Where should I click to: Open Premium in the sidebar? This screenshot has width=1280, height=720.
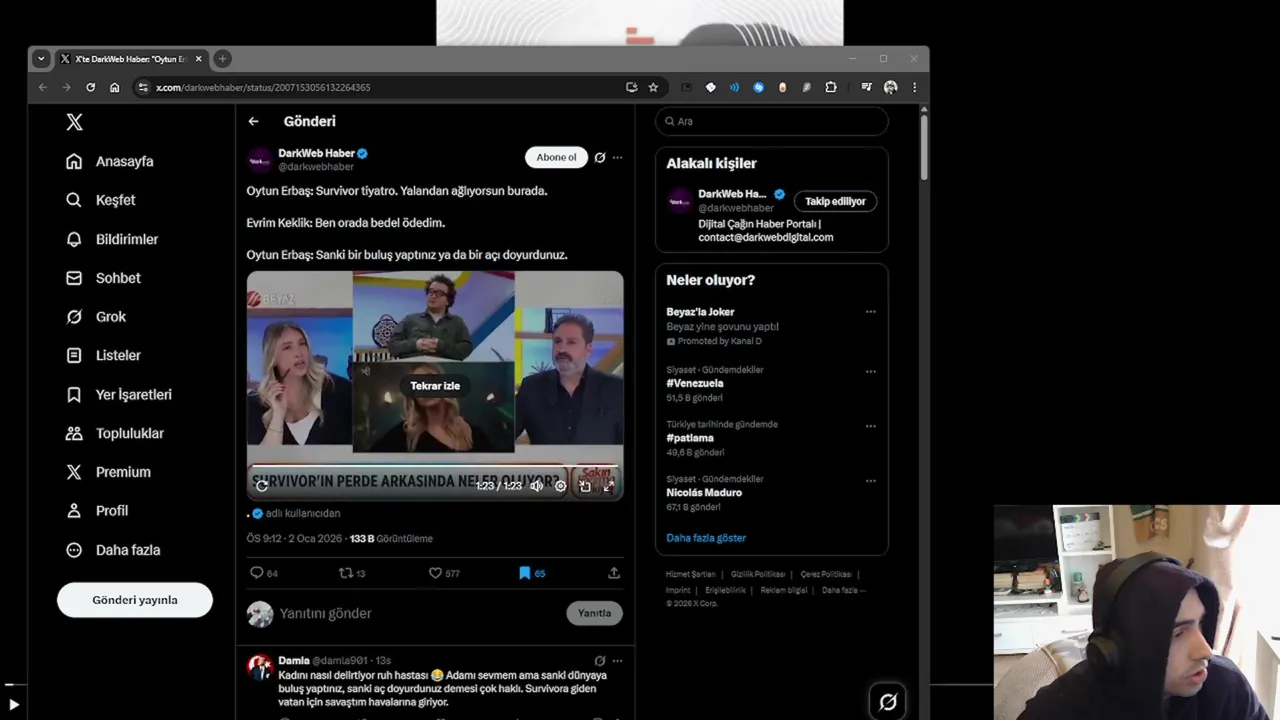click(x=108, y=472)
